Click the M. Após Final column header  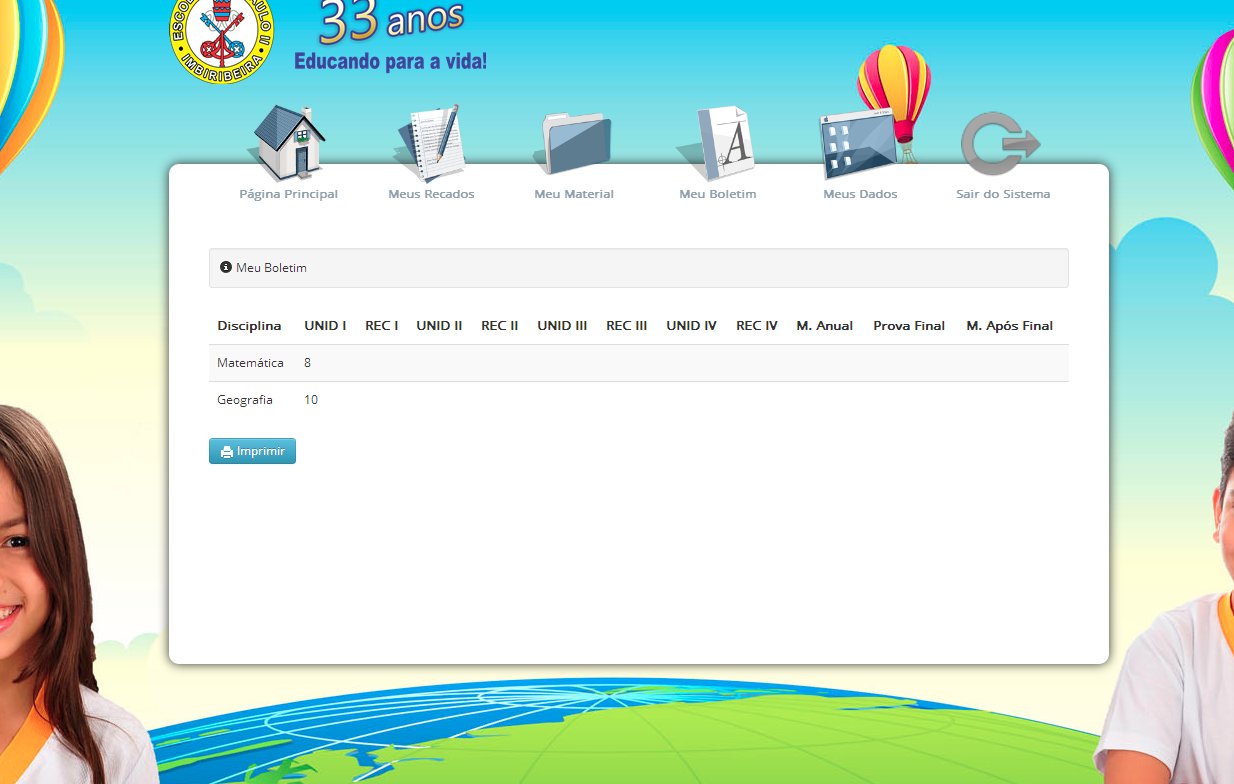point(1010,326)
